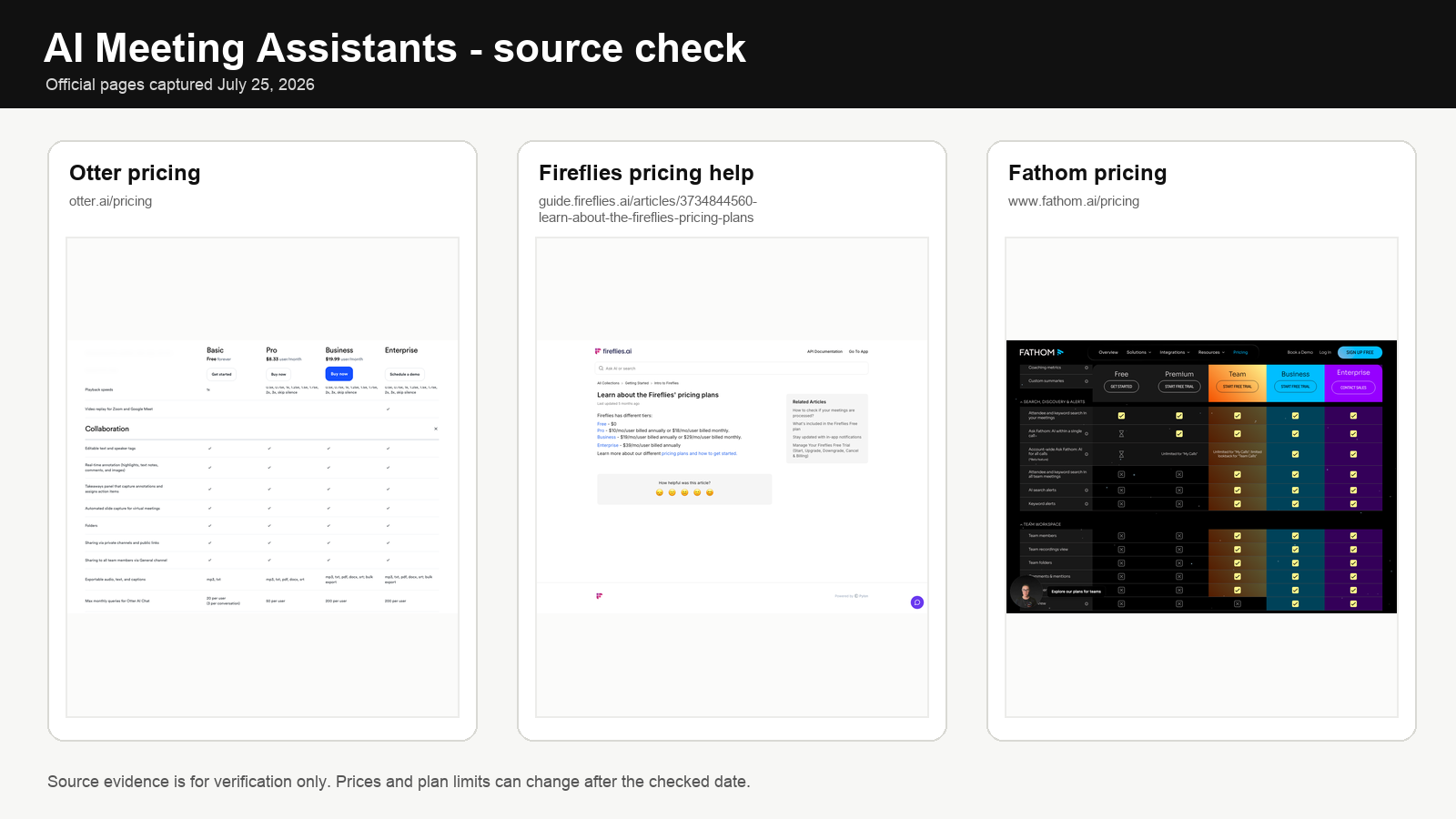Select the neutral middle face rating emoji

coord(684,492)
